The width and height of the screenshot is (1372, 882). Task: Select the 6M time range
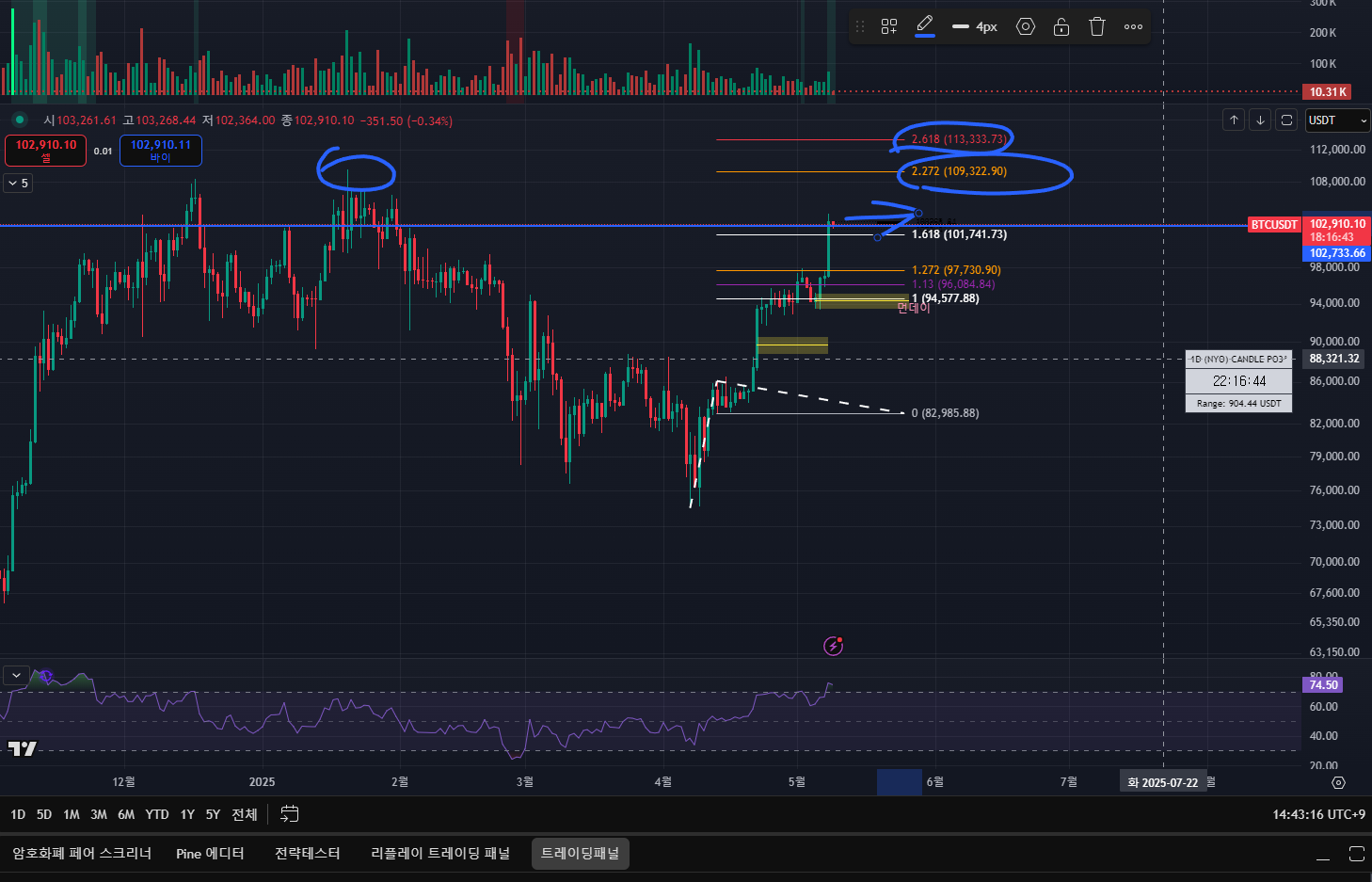tap(126, 814)
